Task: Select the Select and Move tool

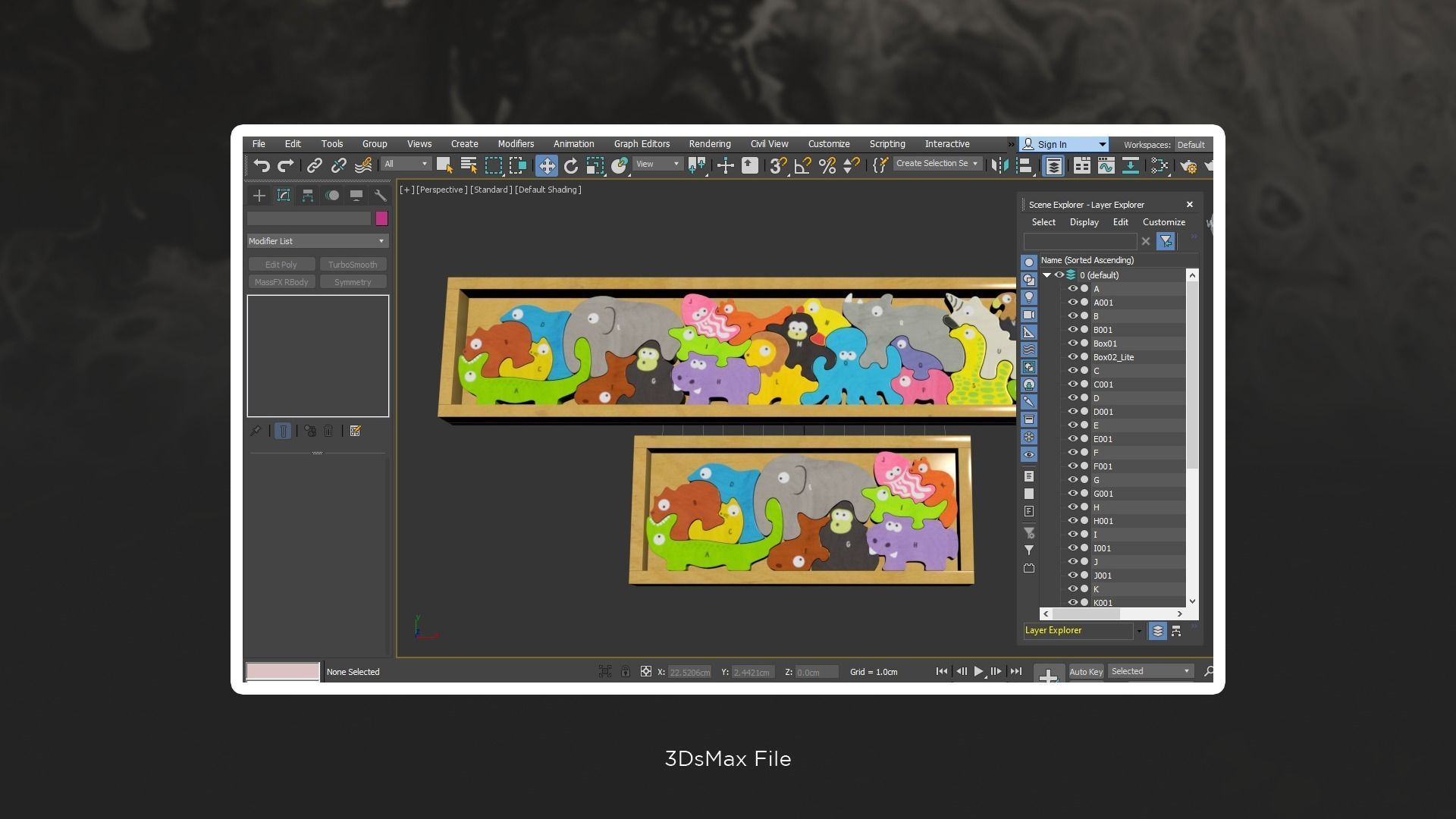Action: point(546,165)
